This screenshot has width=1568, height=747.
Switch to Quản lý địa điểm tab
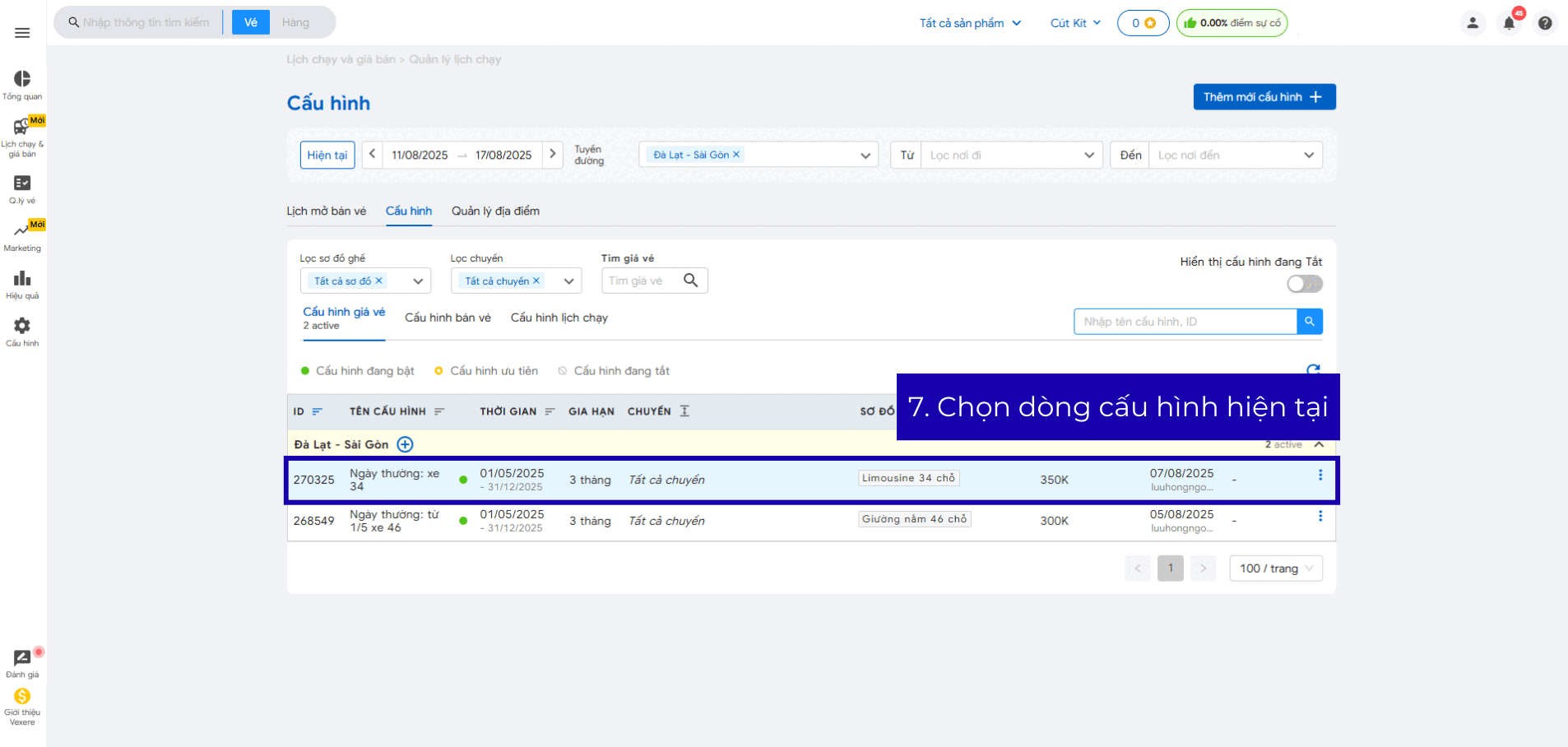(x=495, y=211)
